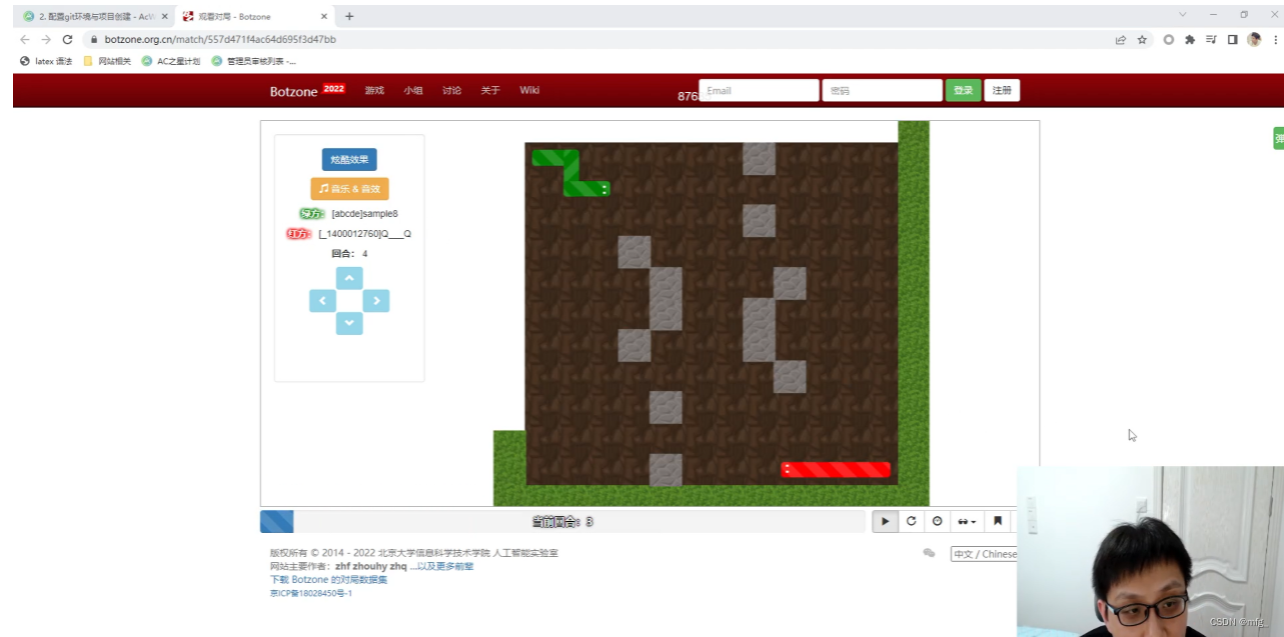Select green player [abcde]sample8 name
1284x637 pixels.
pyautogui.click(x=365, y=213)
